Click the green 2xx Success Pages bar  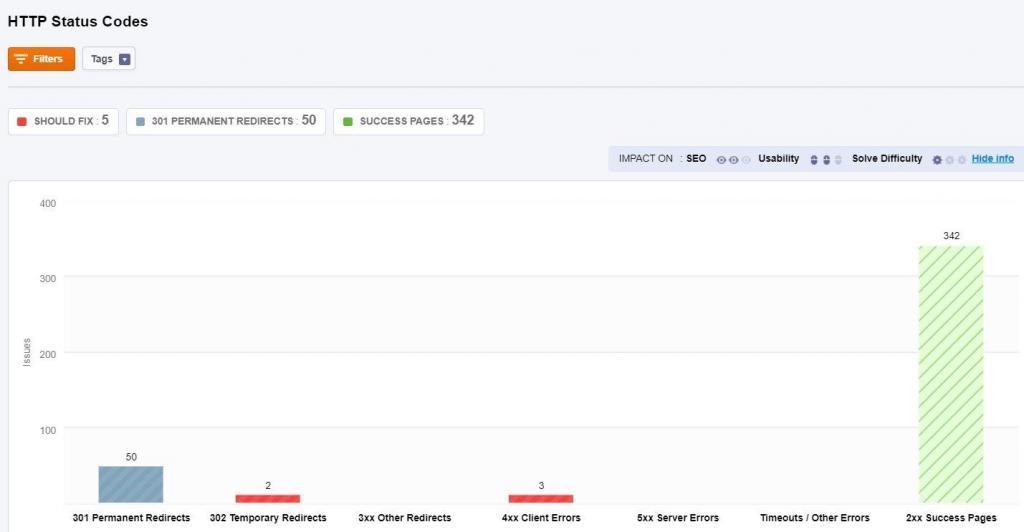951,374
